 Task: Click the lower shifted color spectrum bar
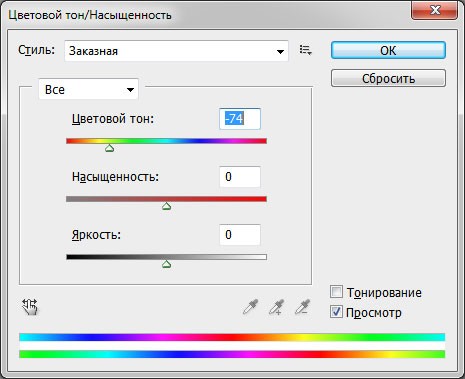click(x=232, y=354)
